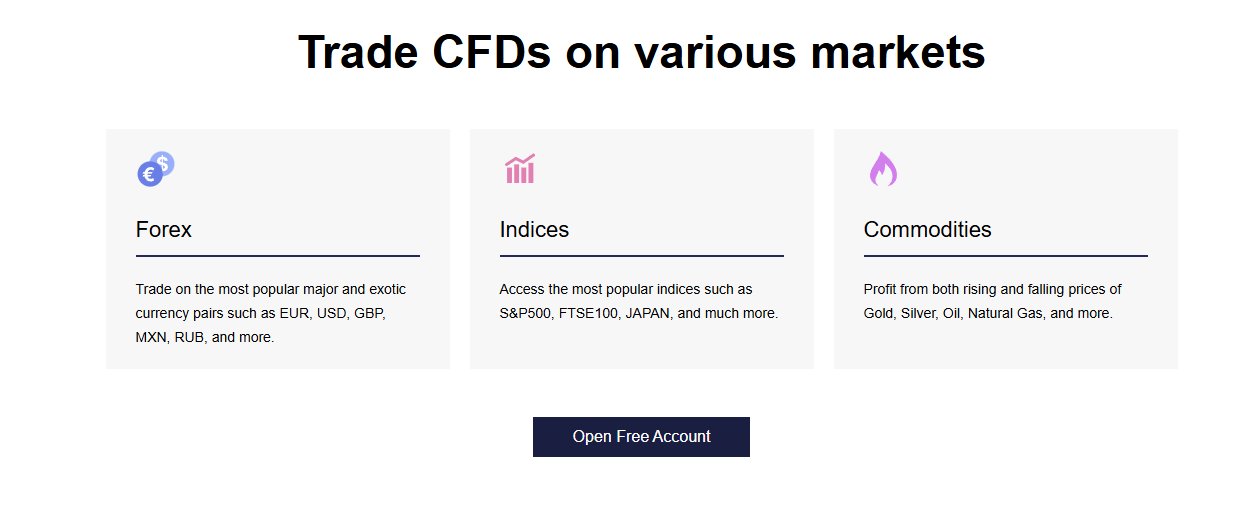
Task: Click 'Trade on the most popular major' text line
Action: point(270,289)
